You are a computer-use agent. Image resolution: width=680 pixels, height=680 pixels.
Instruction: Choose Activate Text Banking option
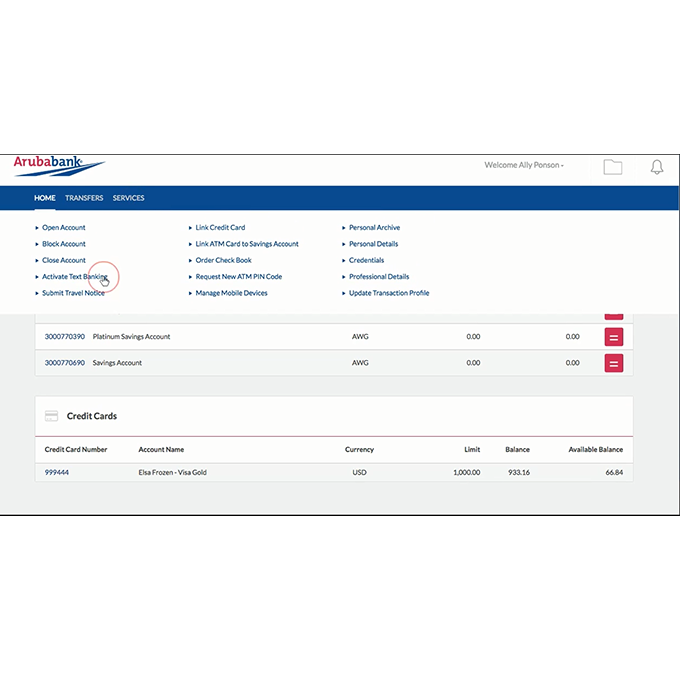74,277
